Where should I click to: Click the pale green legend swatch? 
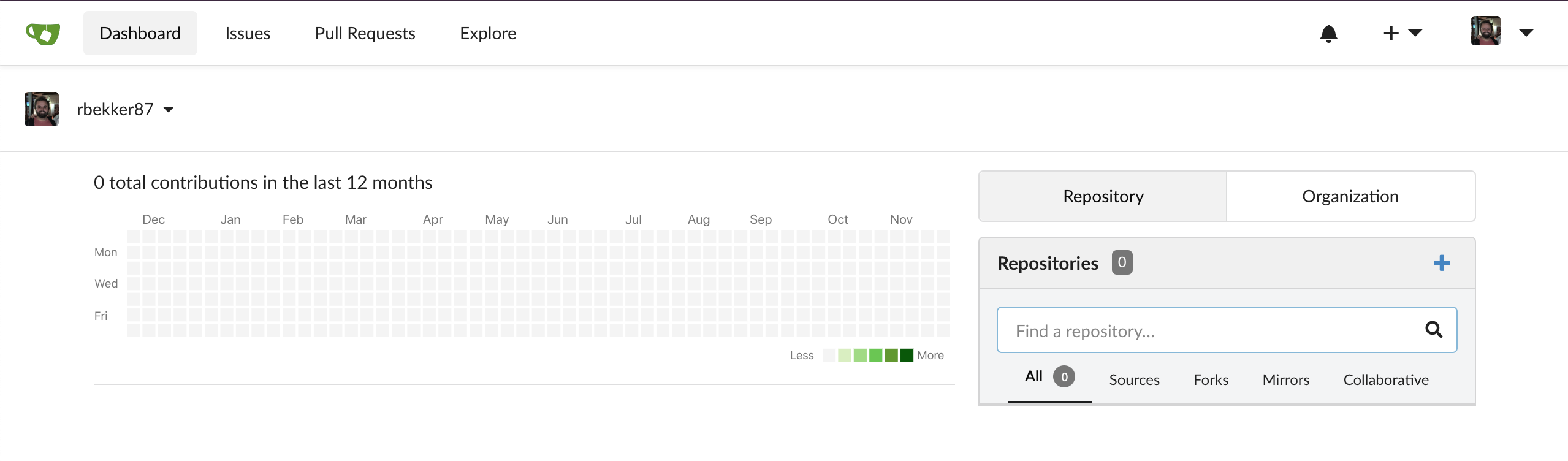pos(844,355)
